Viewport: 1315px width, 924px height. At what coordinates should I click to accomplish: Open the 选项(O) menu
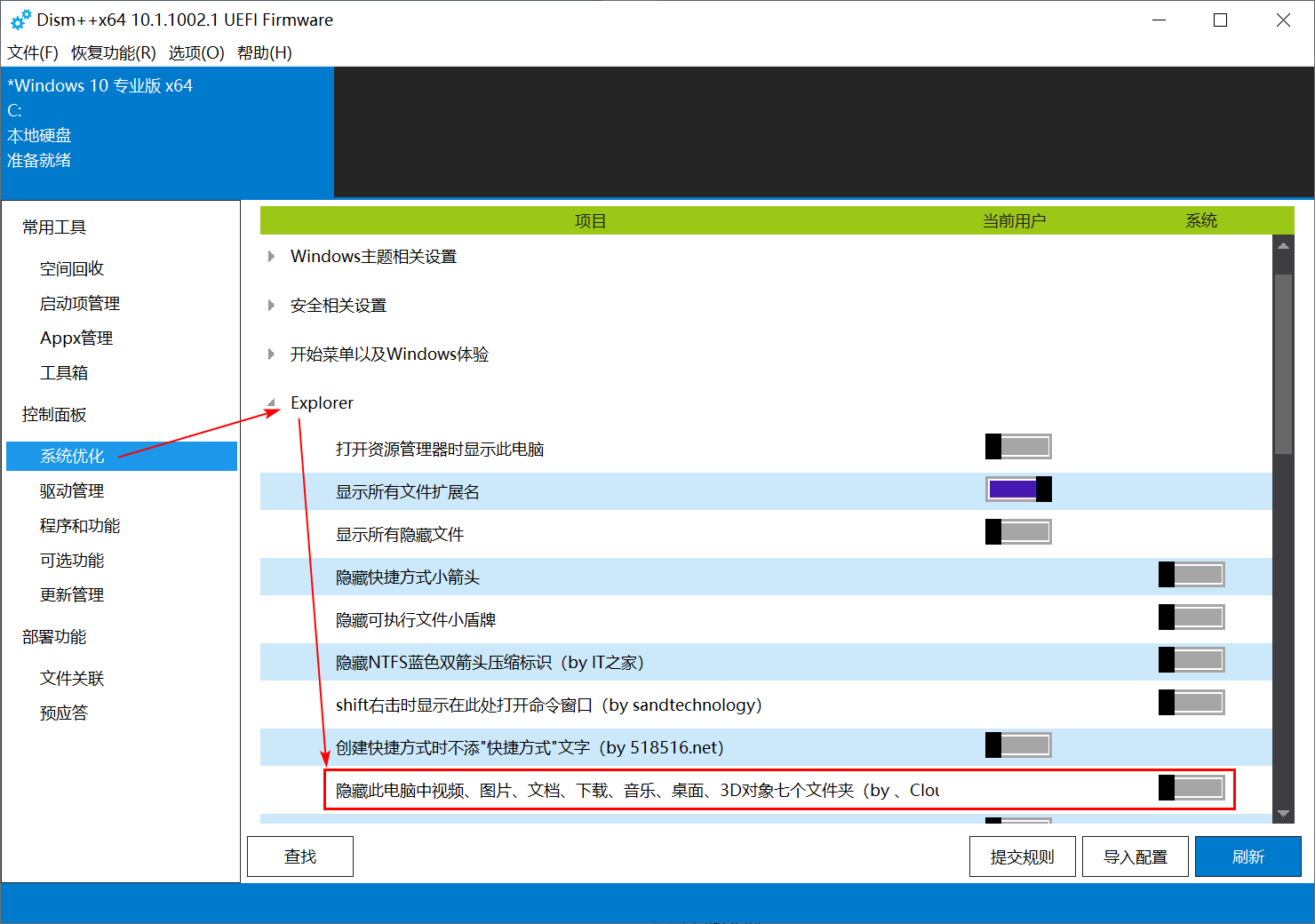(196, 52)
